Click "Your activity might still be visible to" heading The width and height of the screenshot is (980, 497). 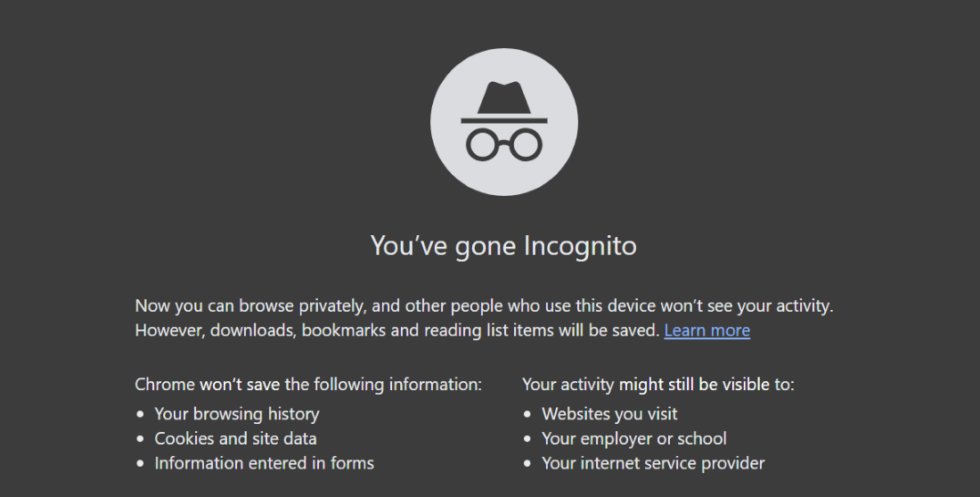click(x=658, y=384)
